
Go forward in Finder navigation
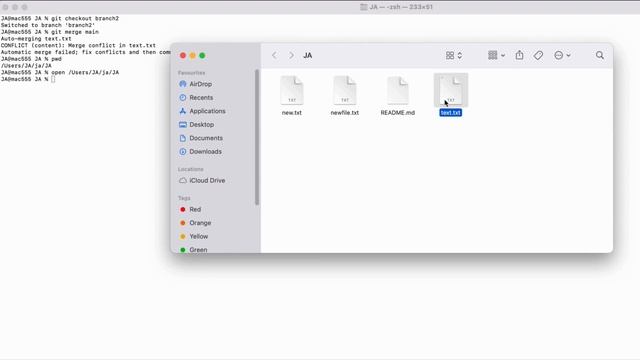(291, 55)
